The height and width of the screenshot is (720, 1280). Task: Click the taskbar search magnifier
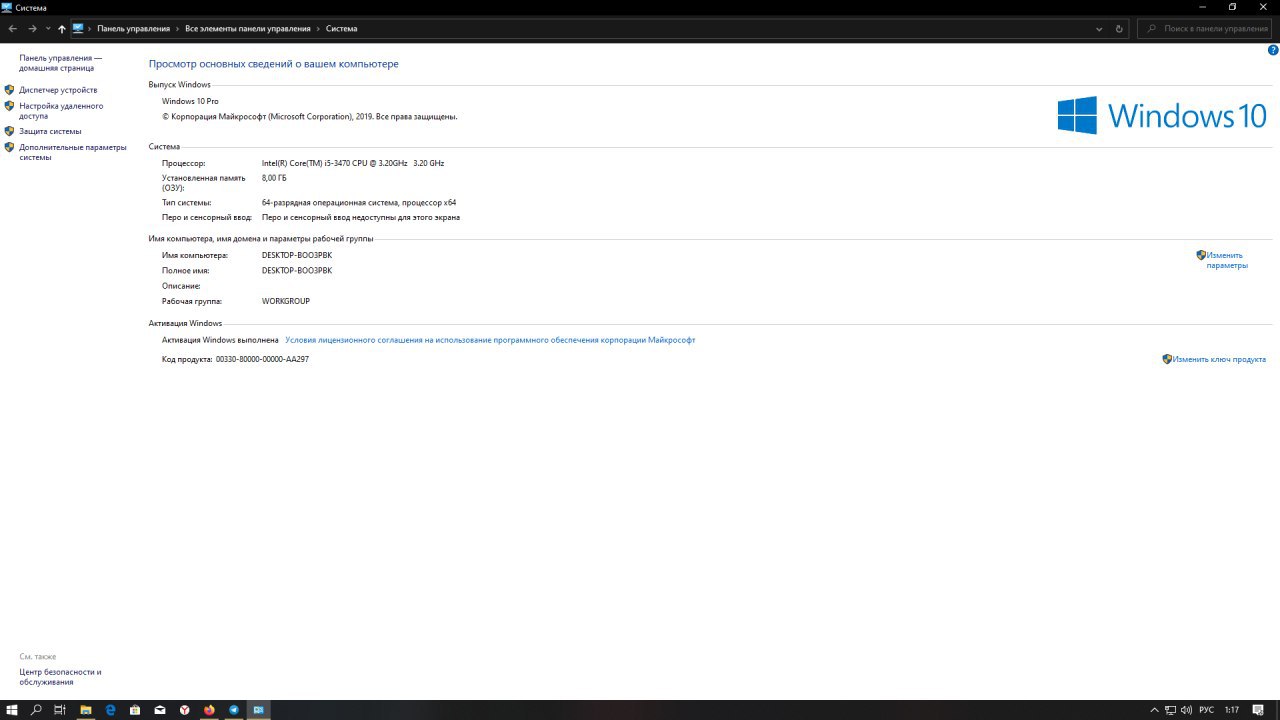[x=36, y=710]
